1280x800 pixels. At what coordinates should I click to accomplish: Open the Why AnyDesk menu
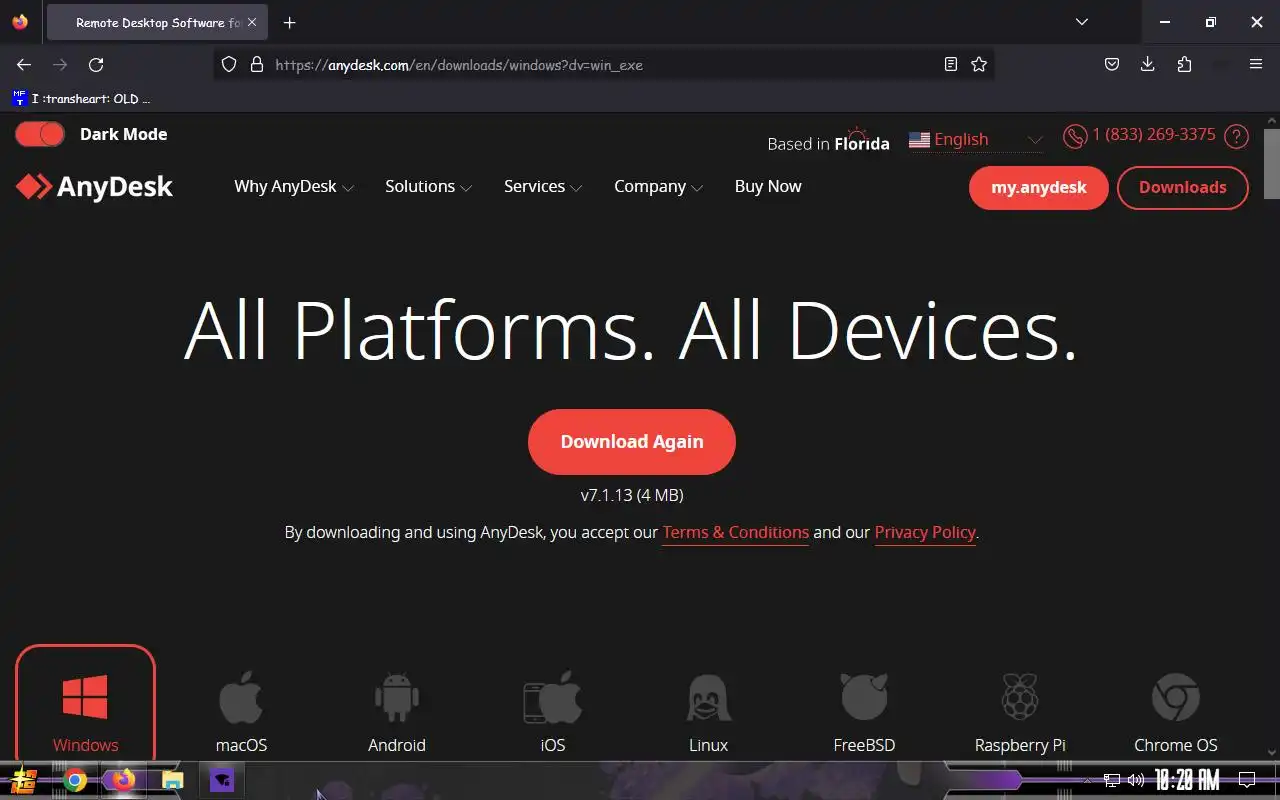tap(294, 187)
